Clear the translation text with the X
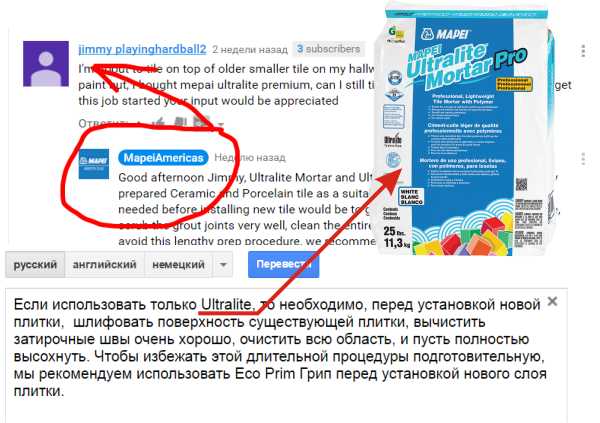Image resolution: width=600 pixels, height=423 pixels. pos(552,301)
